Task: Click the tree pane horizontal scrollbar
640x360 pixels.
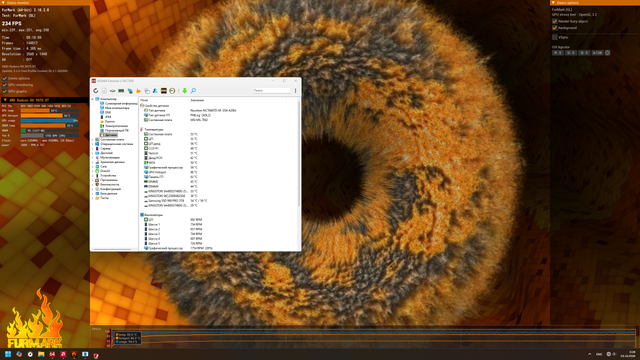Action: click(112, 249)
